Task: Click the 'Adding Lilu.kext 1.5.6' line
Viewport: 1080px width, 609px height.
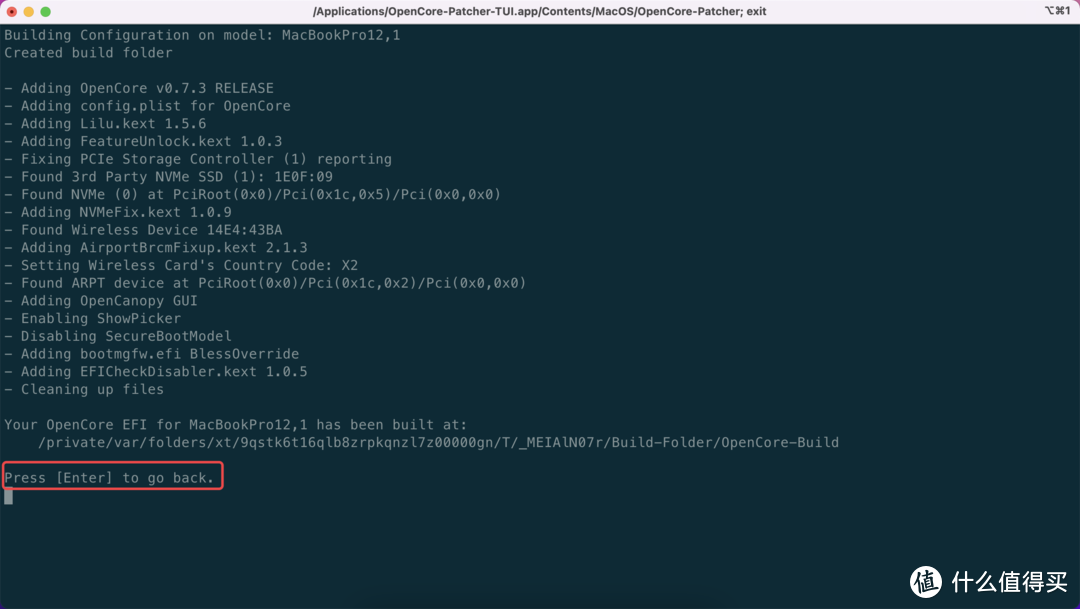Action: (105, 124)
